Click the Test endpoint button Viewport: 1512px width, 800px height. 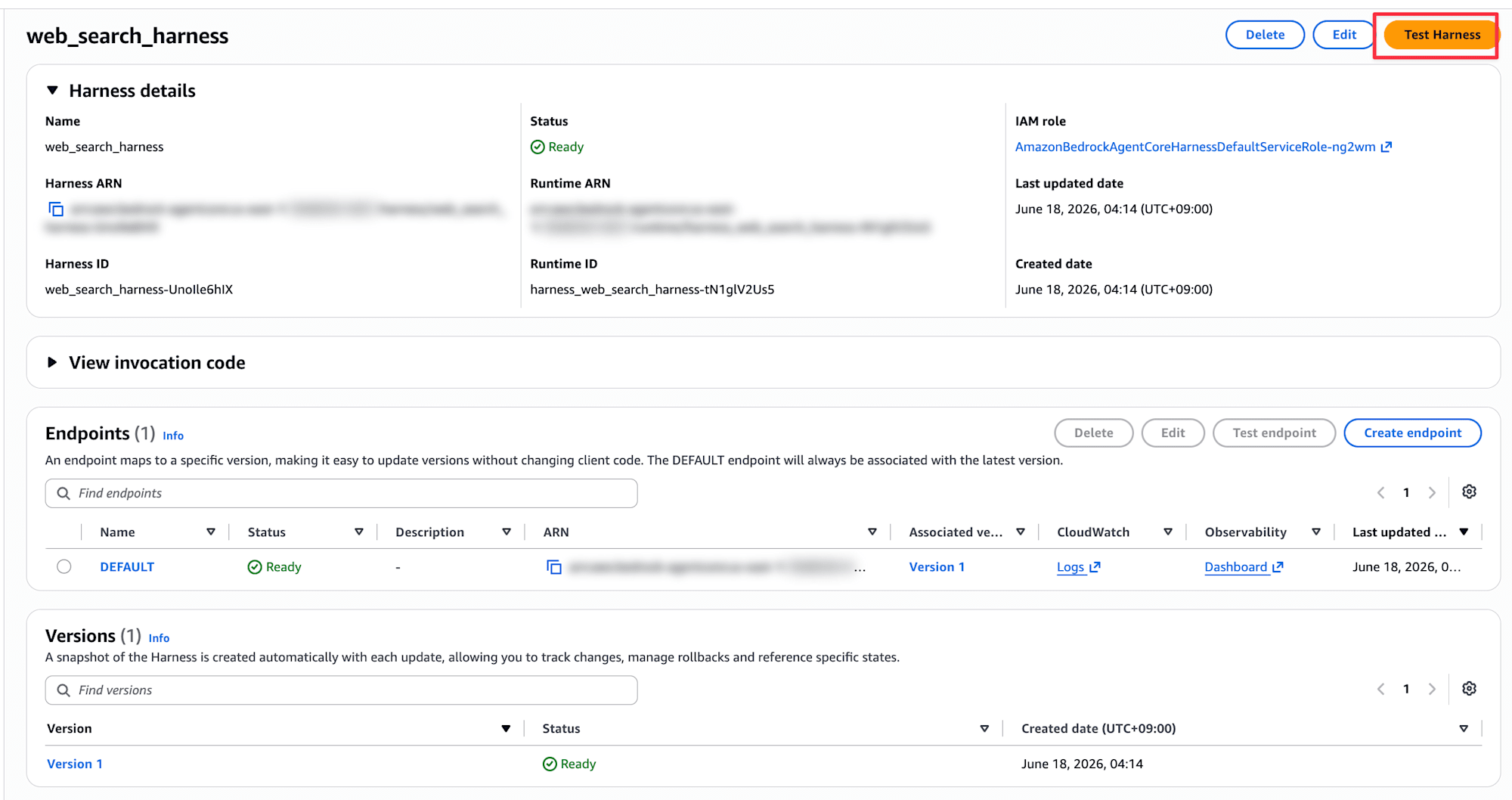(x=1274, y=433)
